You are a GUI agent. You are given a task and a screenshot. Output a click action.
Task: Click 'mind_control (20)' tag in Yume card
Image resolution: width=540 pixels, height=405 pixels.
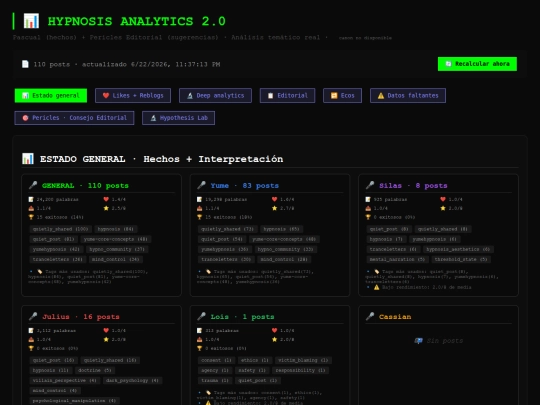[x=284, y=259]
